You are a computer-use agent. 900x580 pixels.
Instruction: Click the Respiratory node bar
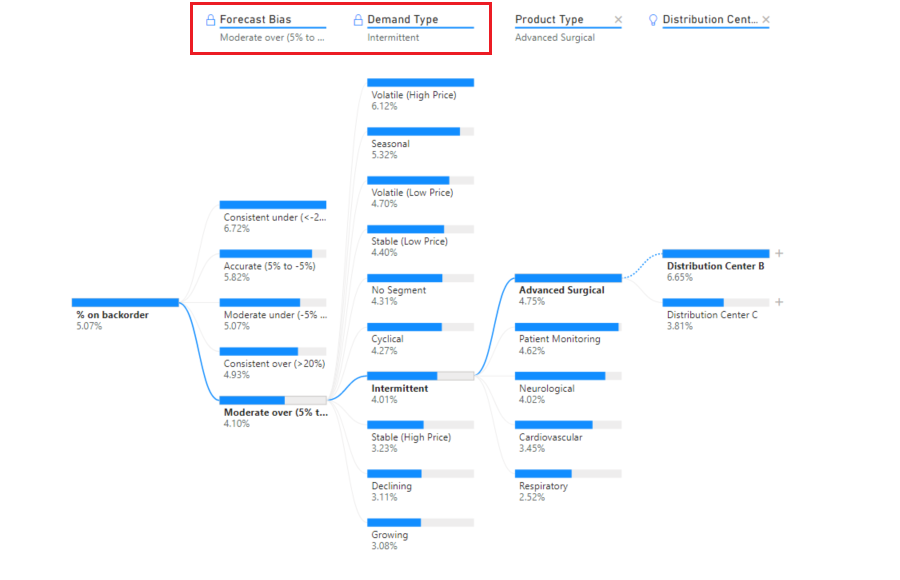(568, 474)
